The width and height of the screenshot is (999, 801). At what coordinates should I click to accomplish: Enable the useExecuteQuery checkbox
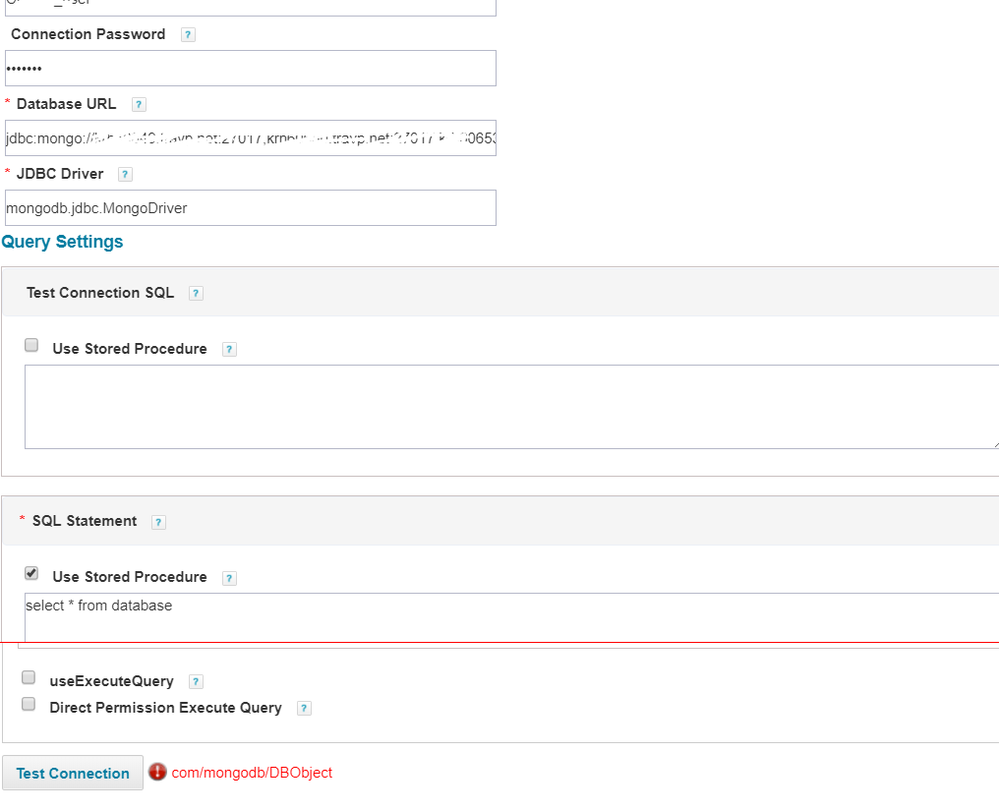pyautogui.click(x=29, y=678)
